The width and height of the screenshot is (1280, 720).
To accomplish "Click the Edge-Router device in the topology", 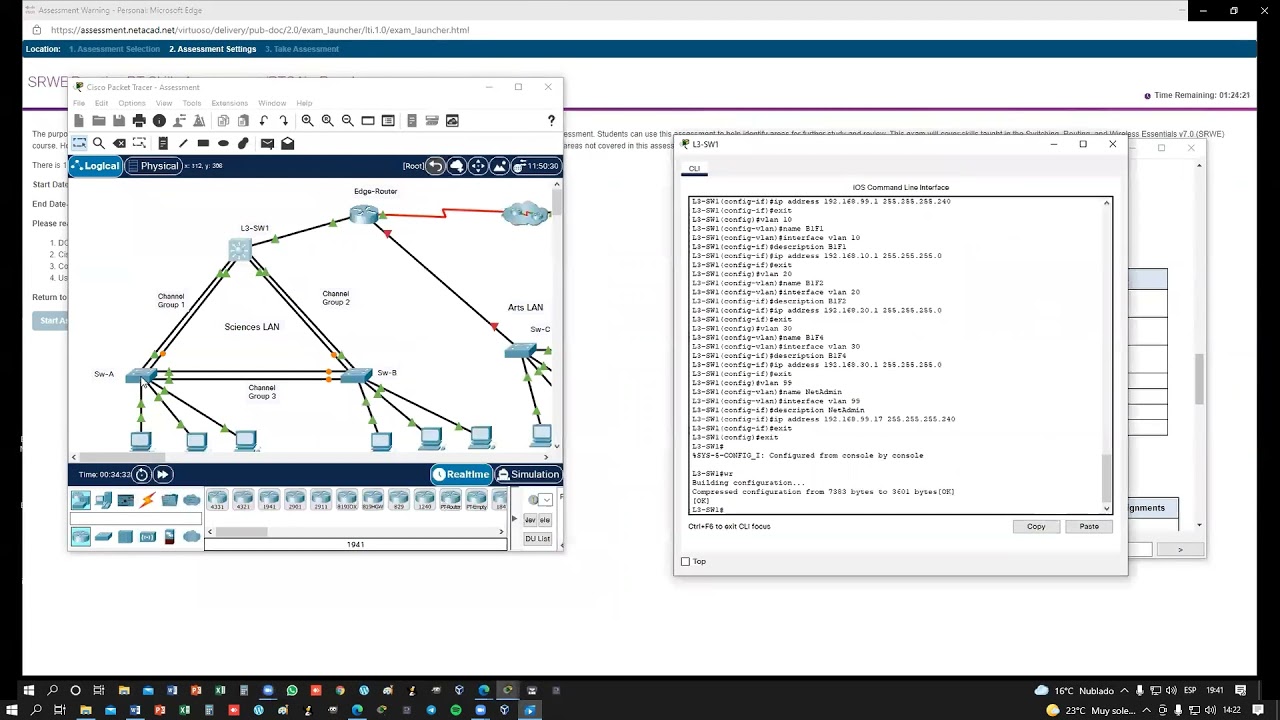I will click(x=364, y=213).
